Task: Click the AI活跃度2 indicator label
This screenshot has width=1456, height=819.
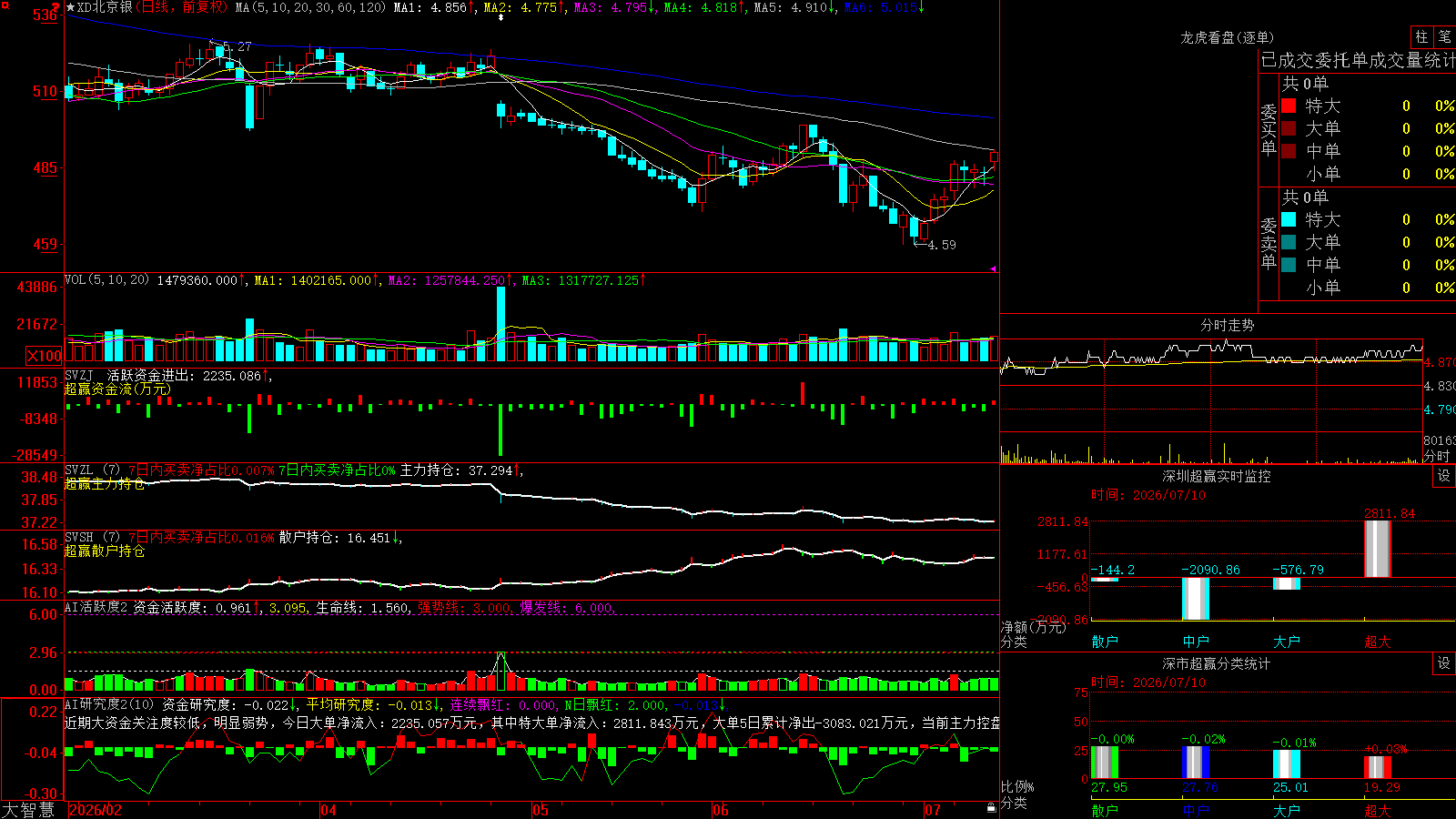Action: (96, 607)
